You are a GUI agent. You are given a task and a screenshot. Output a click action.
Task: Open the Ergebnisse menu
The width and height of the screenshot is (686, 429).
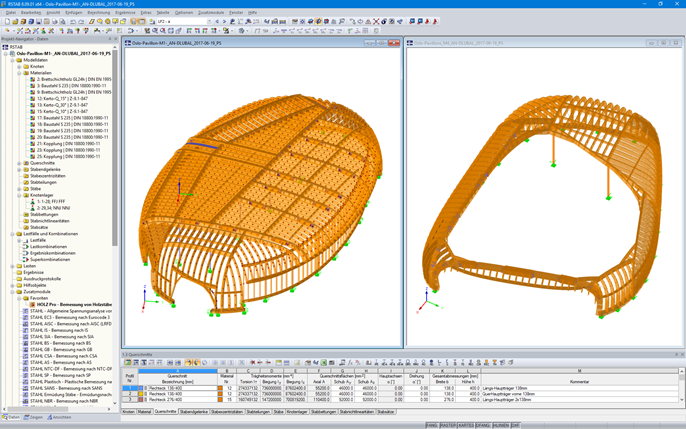click(x=125, y=13)
